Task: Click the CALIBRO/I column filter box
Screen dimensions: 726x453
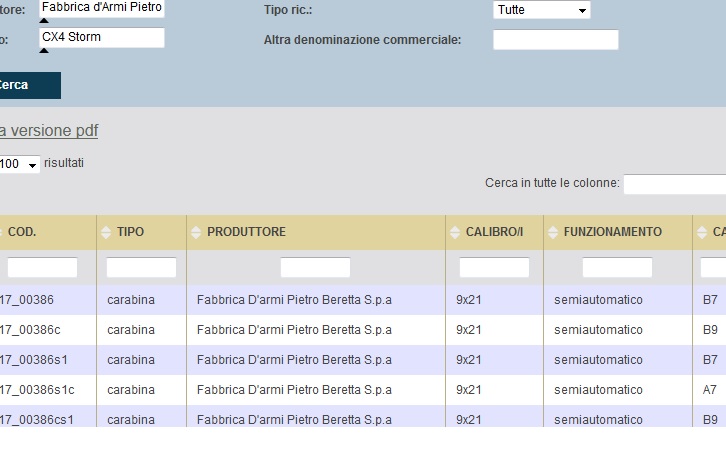Action: pyautogui.click(x=494, y=267)
